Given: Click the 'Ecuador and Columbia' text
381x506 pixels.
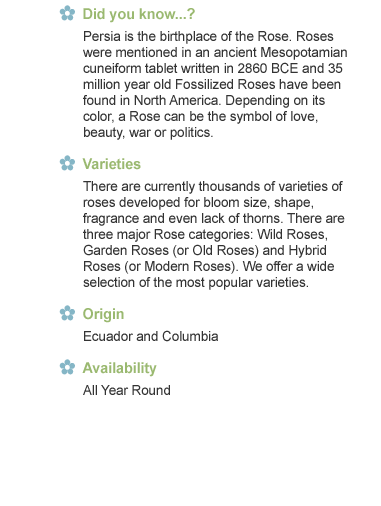Looking at the screenshot, I should point(151,336).
